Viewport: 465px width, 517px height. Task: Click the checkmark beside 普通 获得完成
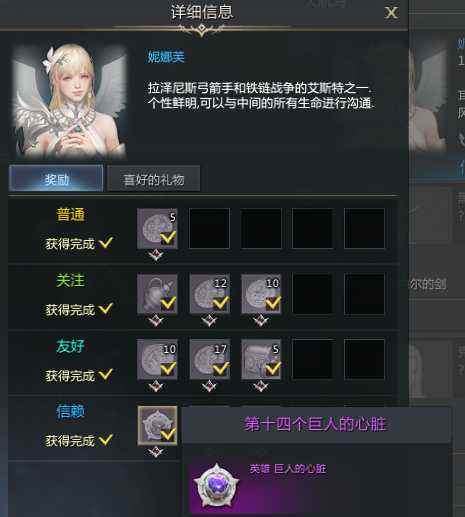click(x=106, y=242)
